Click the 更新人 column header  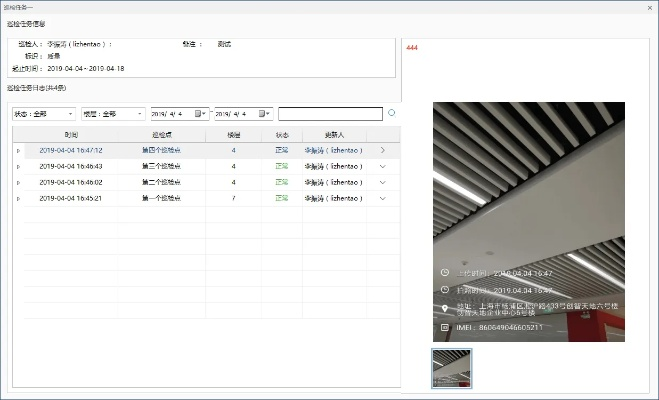[333, 134]
